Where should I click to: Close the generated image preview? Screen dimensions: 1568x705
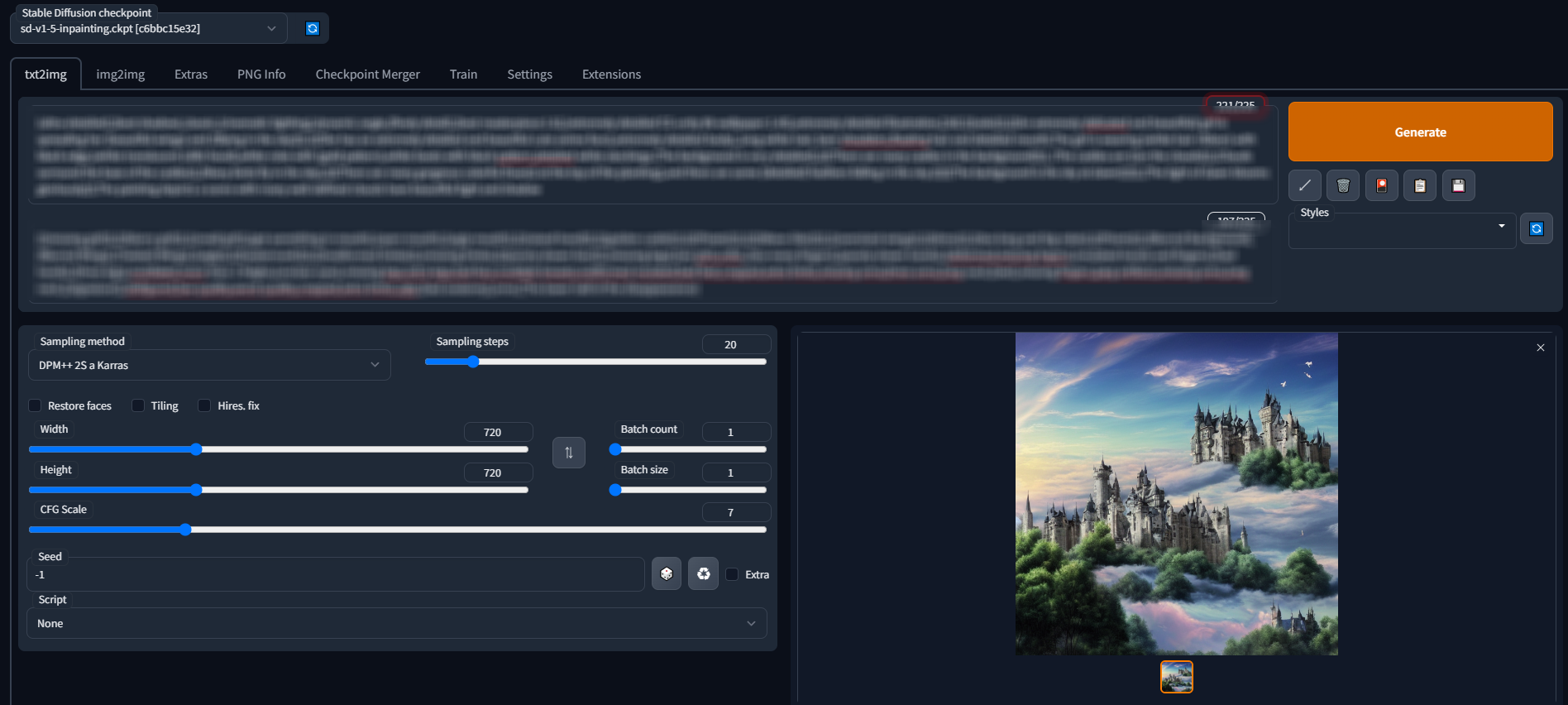pos(1541,348)
